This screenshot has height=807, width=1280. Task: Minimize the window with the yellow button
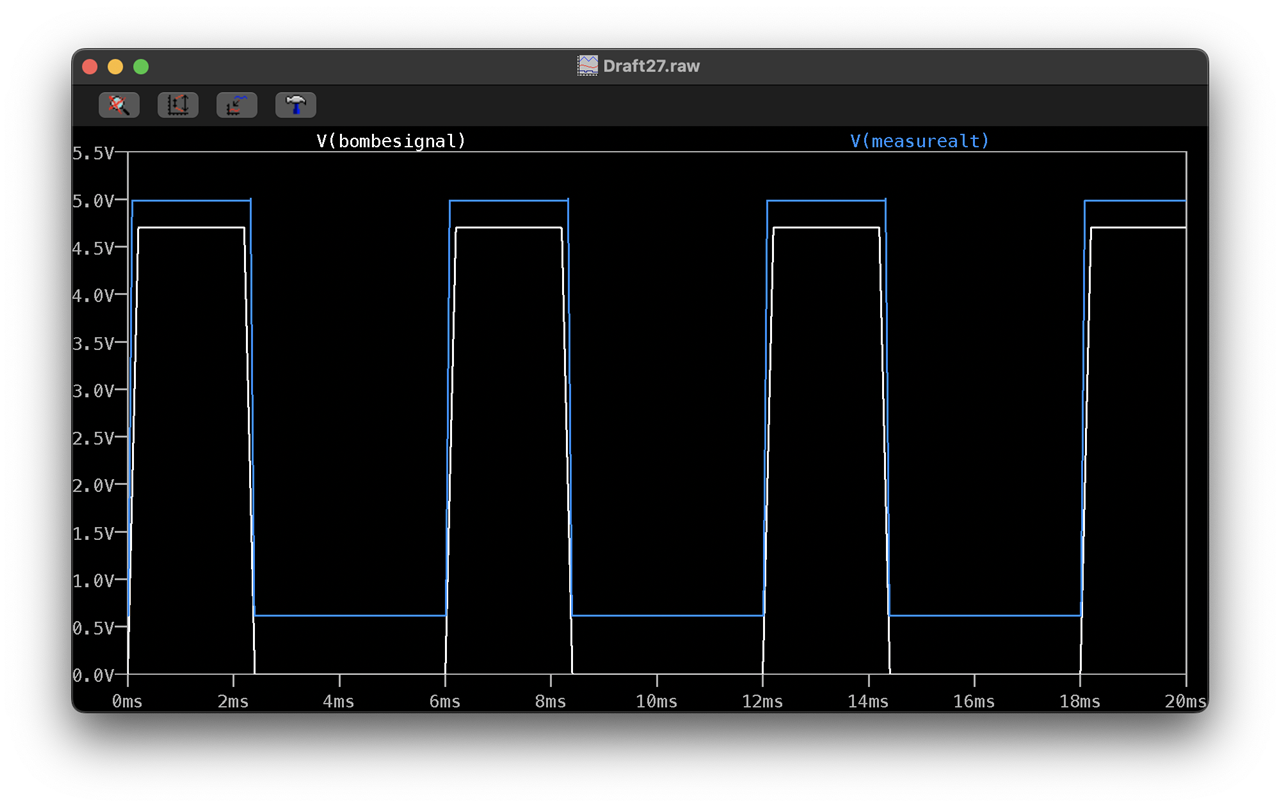coord(115,66)
